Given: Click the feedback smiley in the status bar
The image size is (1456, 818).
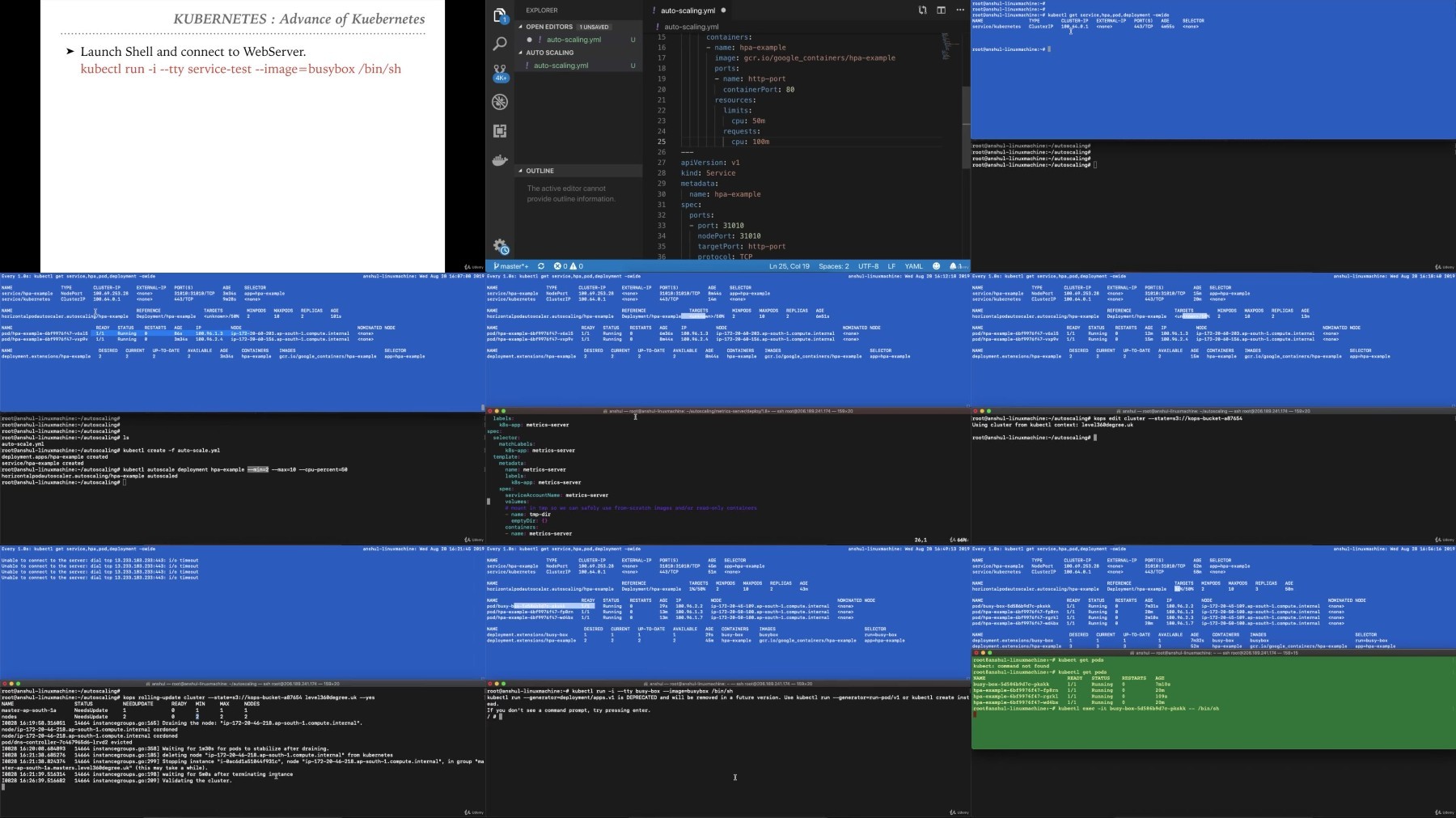Looking at the screenshot, I should [x=937, y=266].
